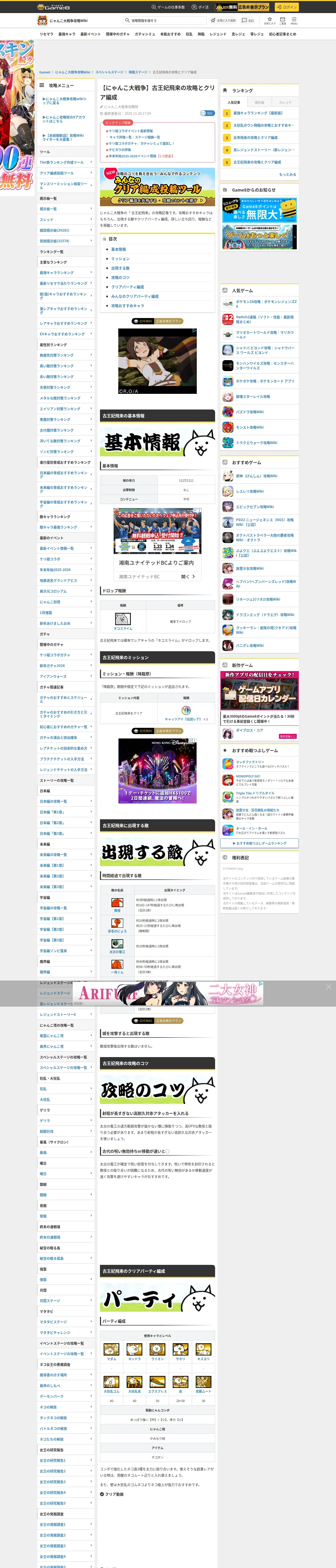Expand the Tier表ランキング作成ツール entry
This screenshot has height=1568, width=336.
tap(66, 163)
